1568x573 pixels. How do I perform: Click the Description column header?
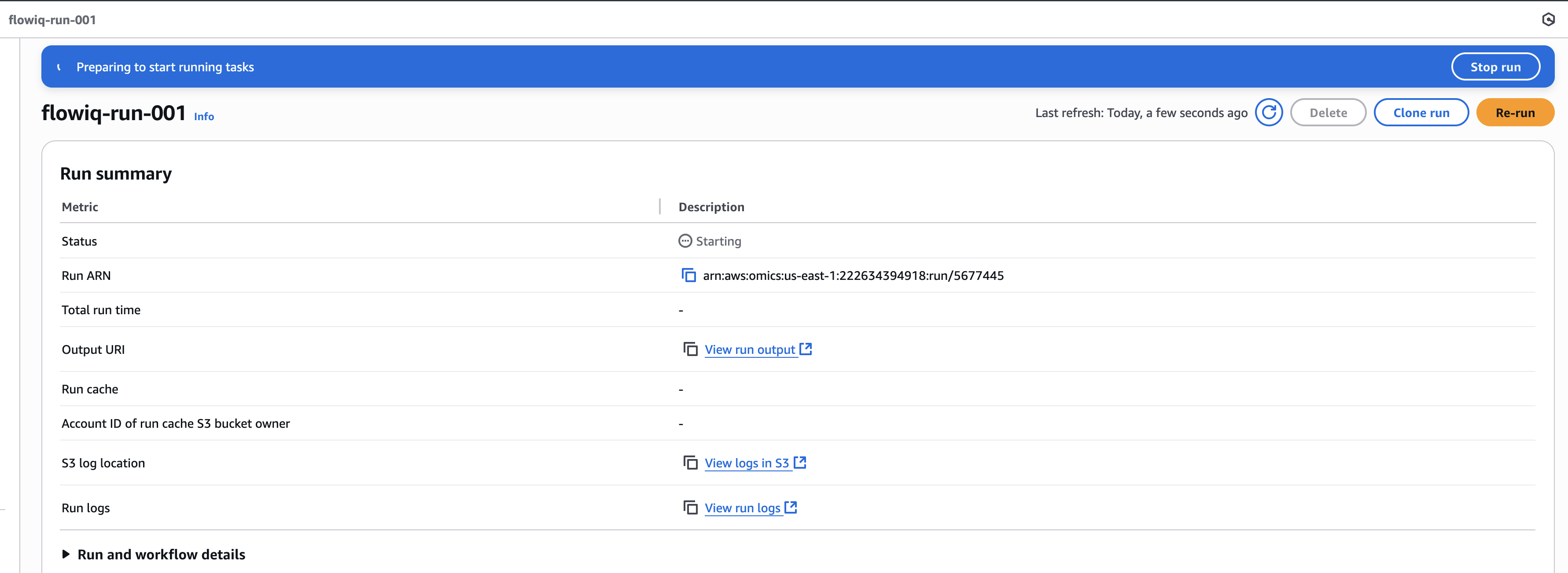[711, 207]
